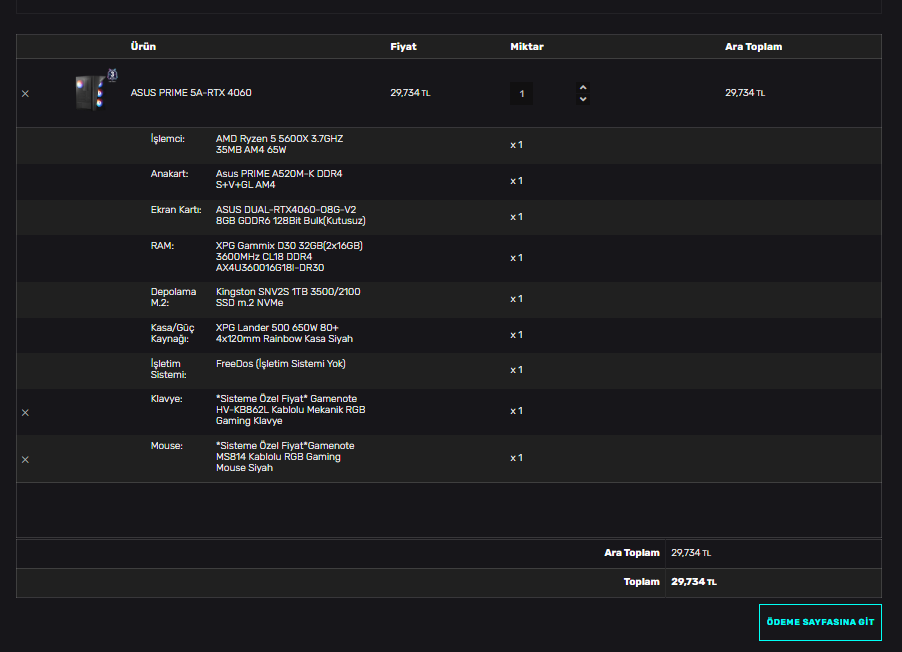The width and height of the screenshot is (902, 652).
Task: Click the İşletim Sistemi label
Action: click(x=169, y=369)
